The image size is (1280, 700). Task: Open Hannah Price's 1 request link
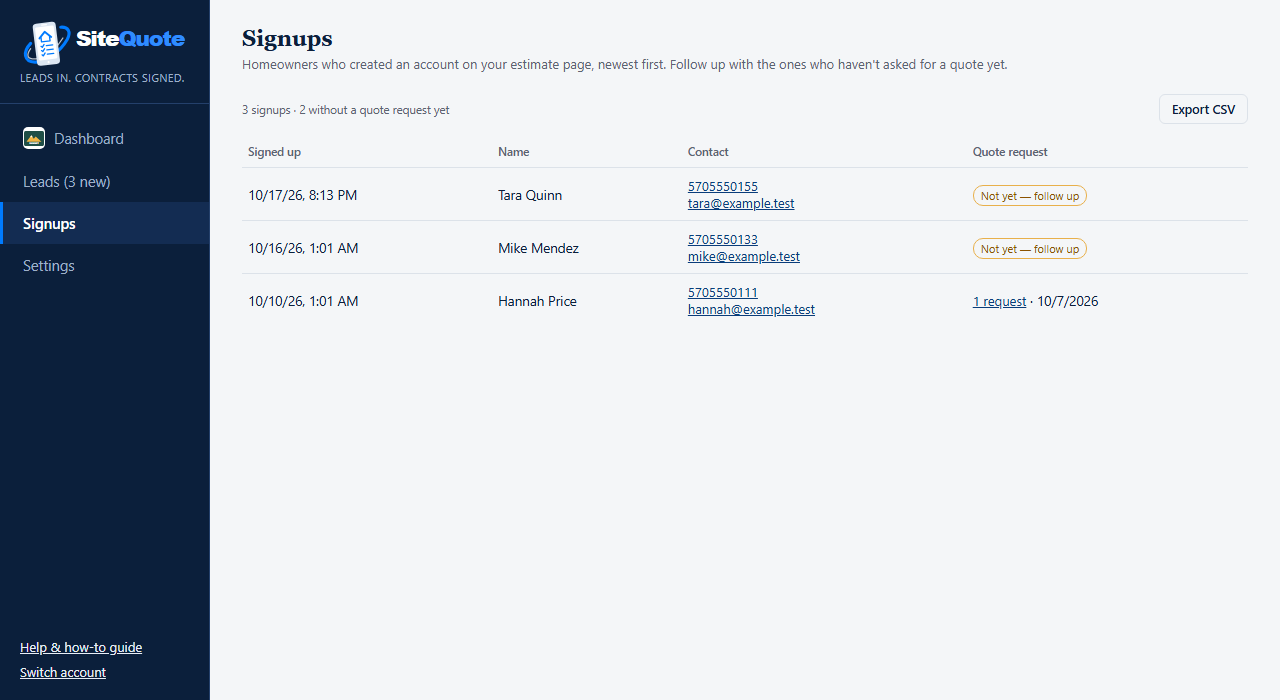tap(999, 301)
